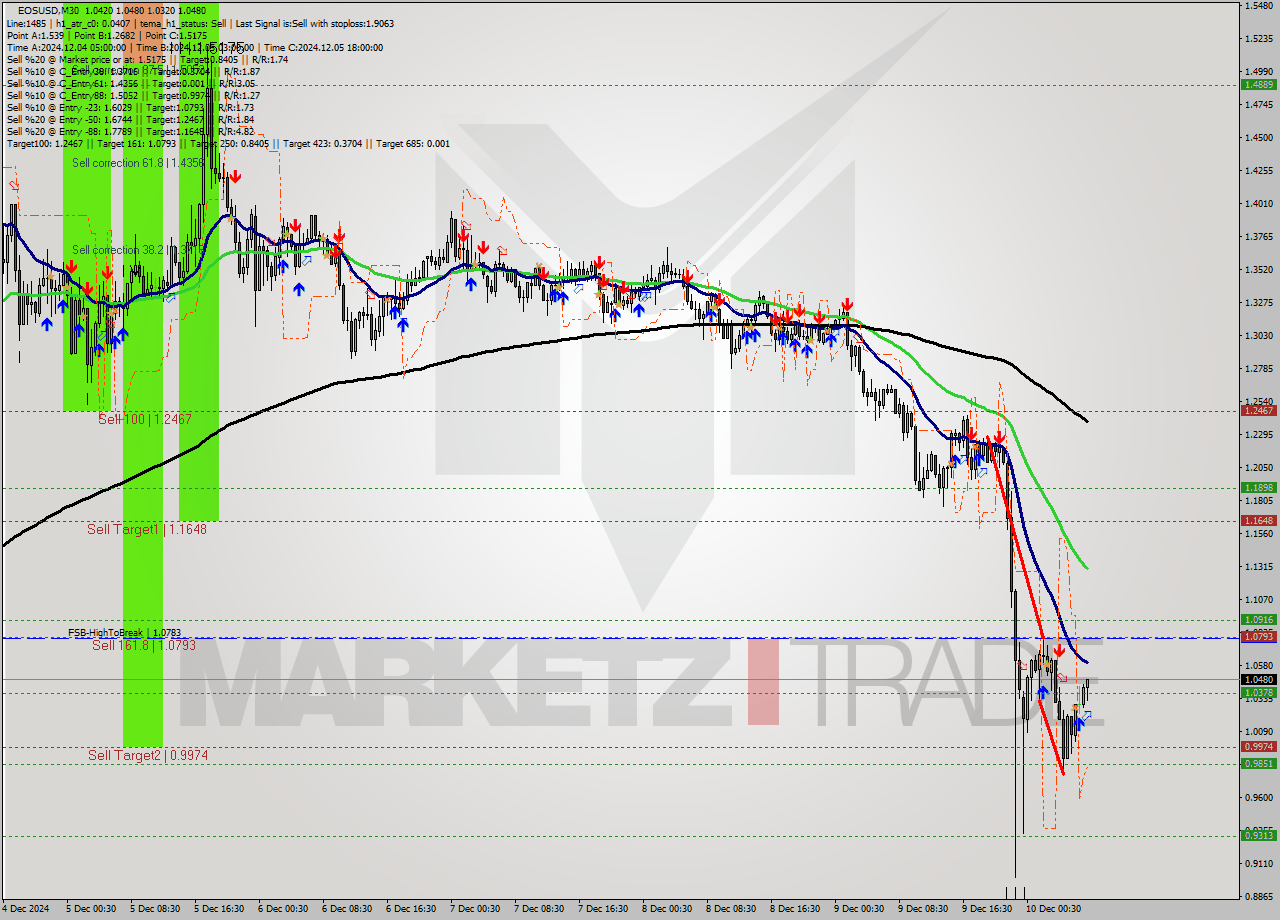Screen dimensions: 1280x920
Task: Click the 1.5480 price axis label
Action: pyautogui.click(x=1258, y=6)
